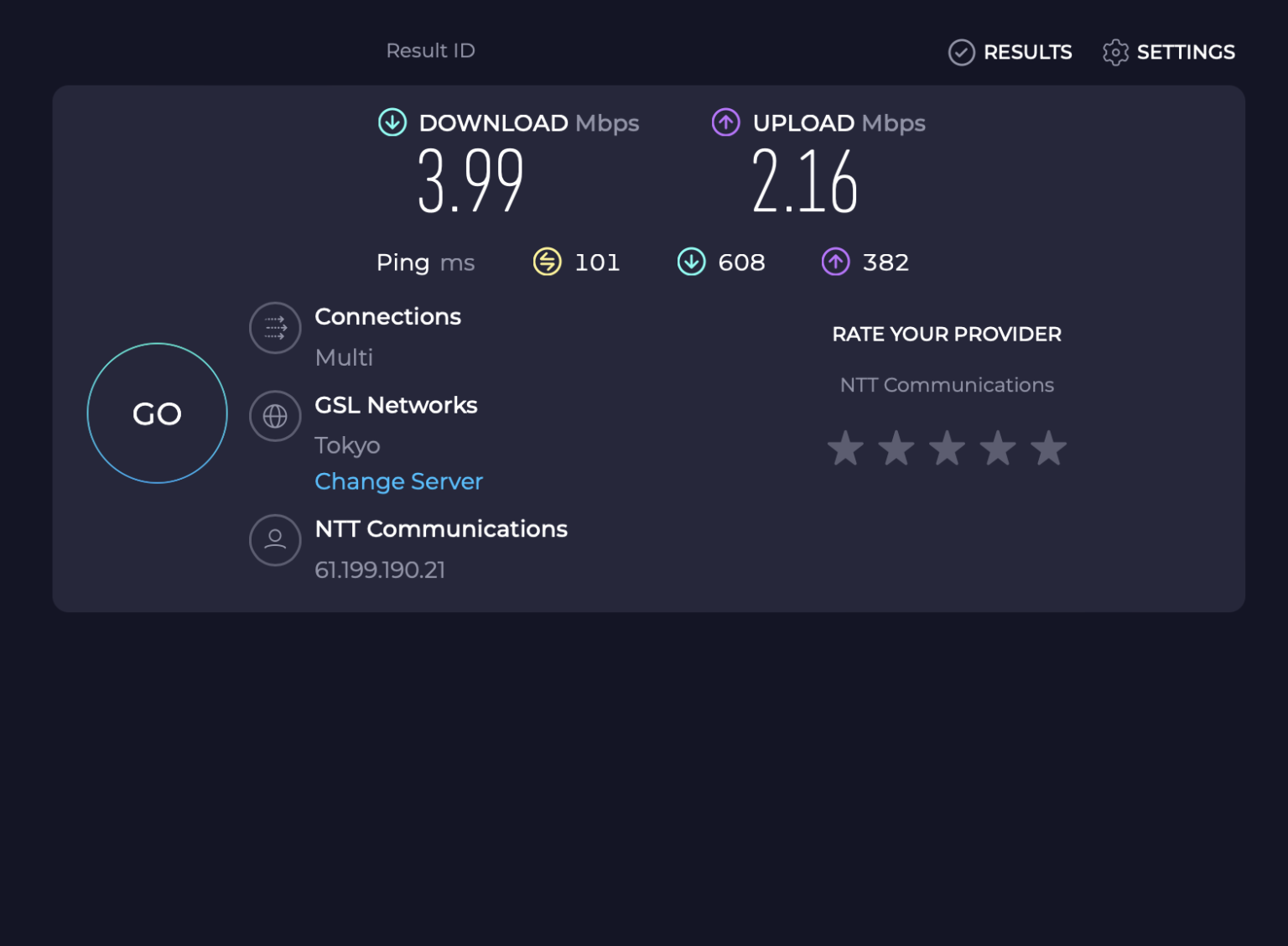Click the download arrow icon beside DOWNLOAD

pos(392,122)
